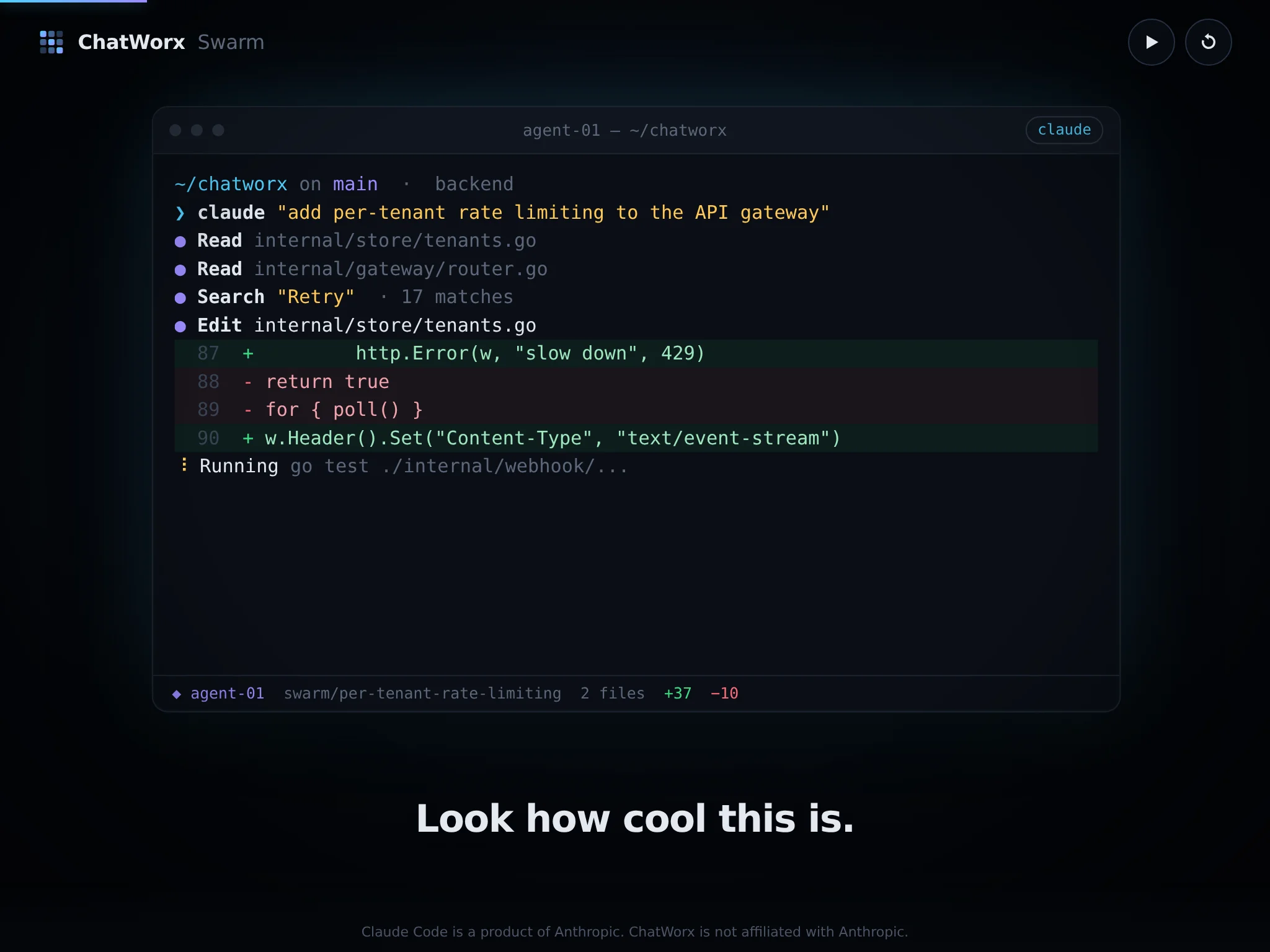Click the bullet beside Edit internal/store/tenants.go
The height and width of the screenshot is (952, 1270).
click(x=180, y=327)
